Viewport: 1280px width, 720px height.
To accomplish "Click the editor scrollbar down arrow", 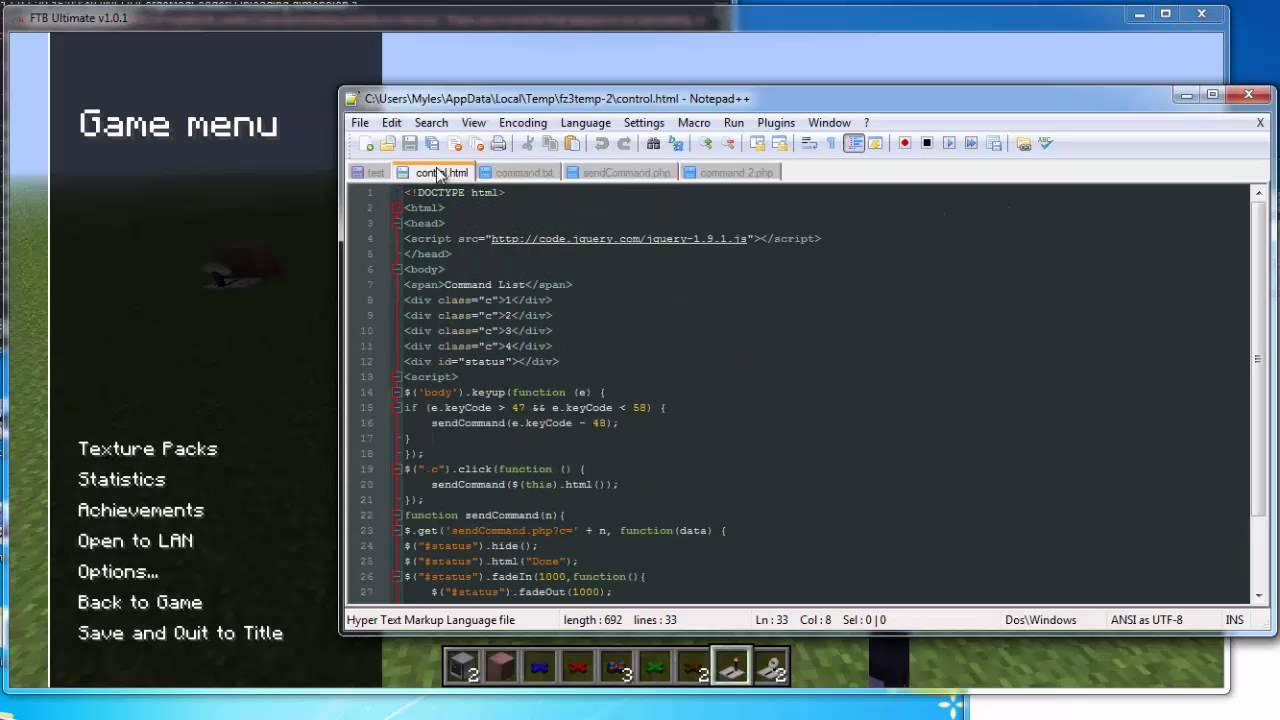I will [1259, 596].
